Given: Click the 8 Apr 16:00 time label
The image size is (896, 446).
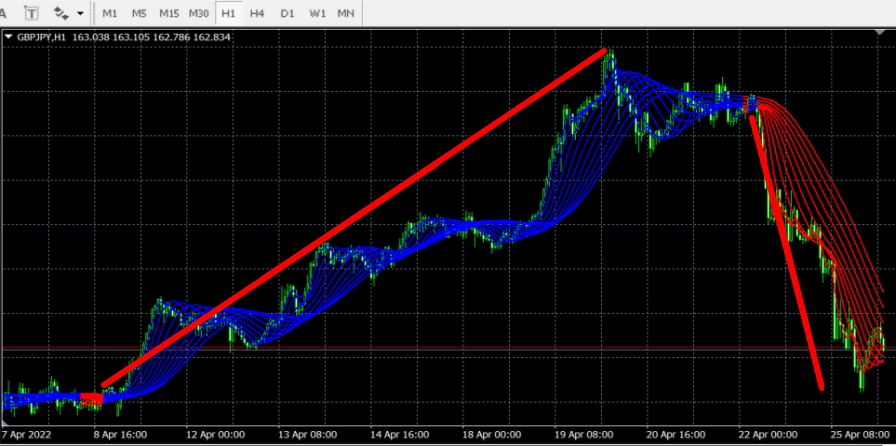Looking at the screenshot, I should (119, 435).
